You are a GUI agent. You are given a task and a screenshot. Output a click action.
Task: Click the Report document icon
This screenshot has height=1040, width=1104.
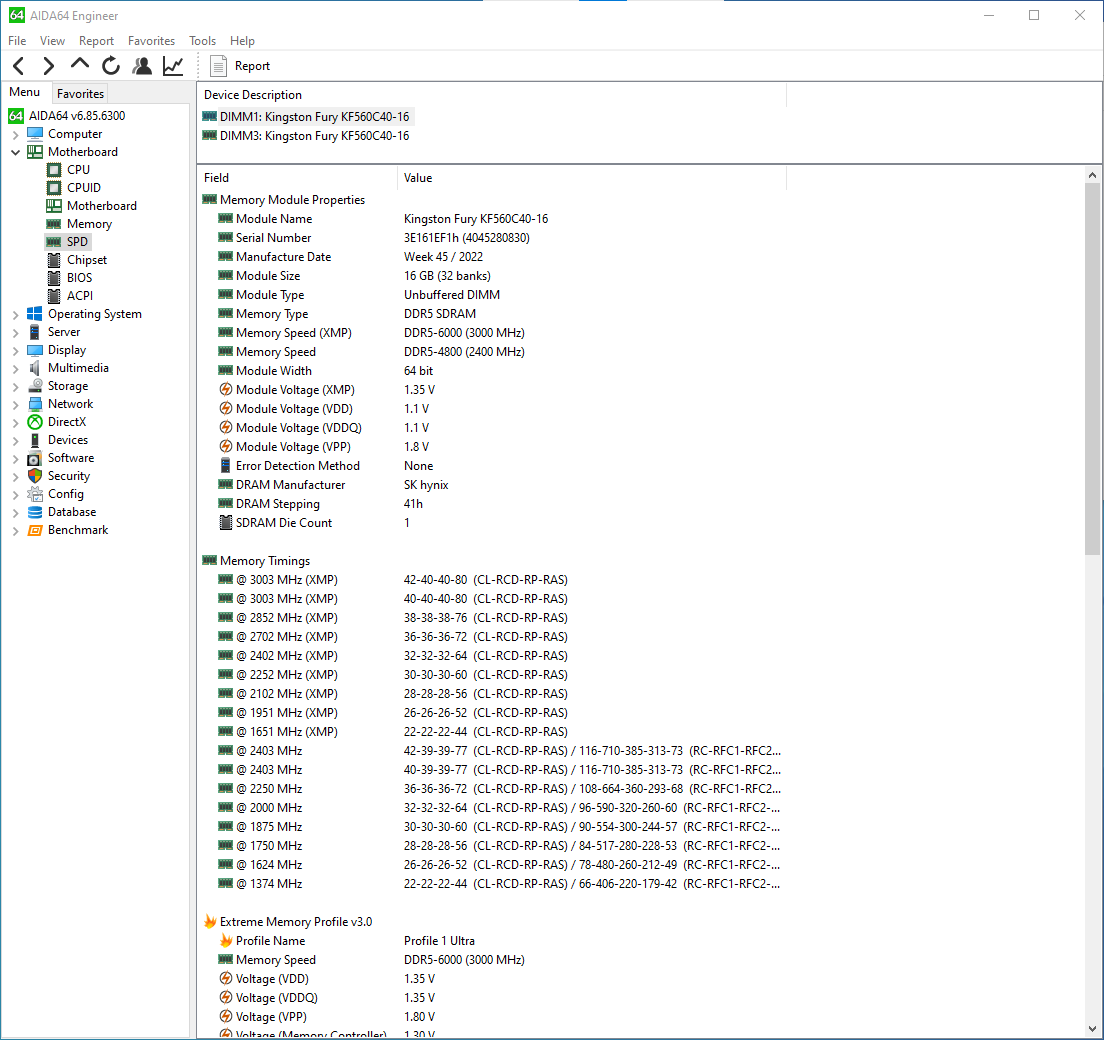218,66
